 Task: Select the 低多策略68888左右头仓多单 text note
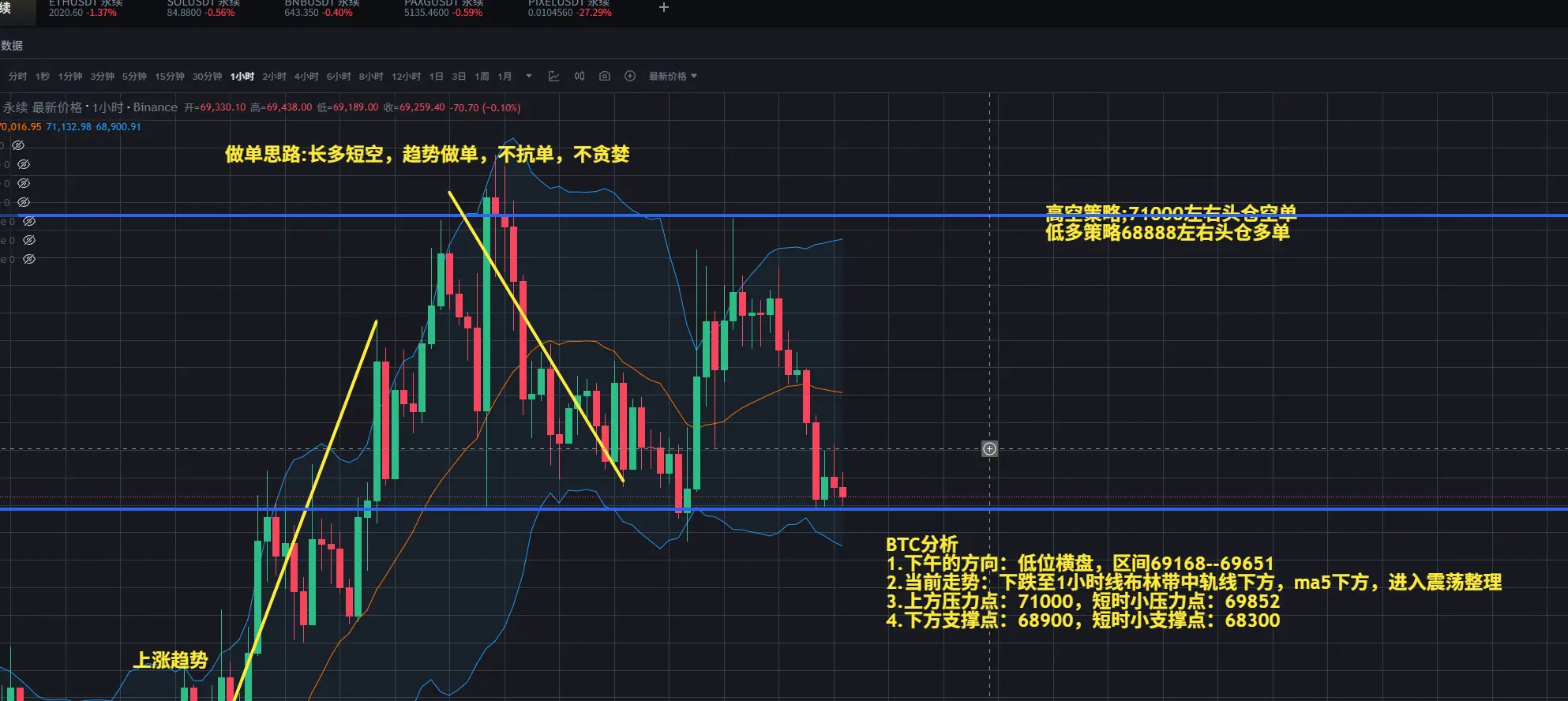1168,232
